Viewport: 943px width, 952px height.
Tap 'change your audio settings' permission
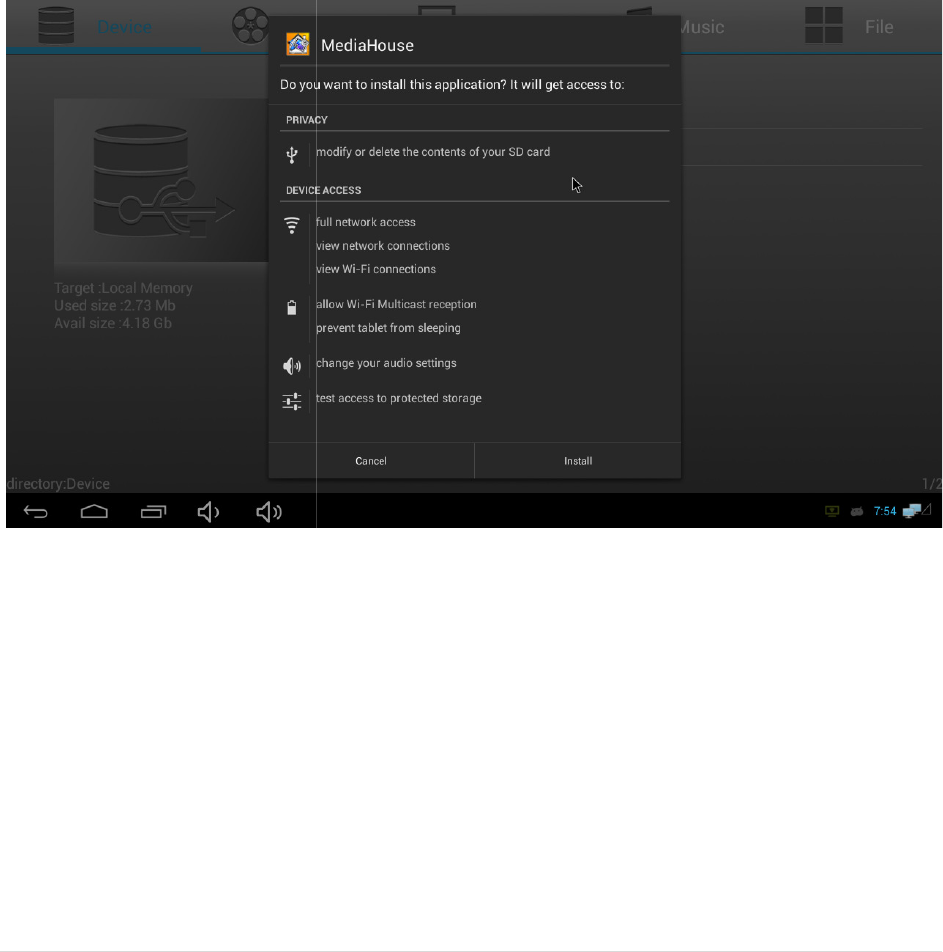click(386, 363)
